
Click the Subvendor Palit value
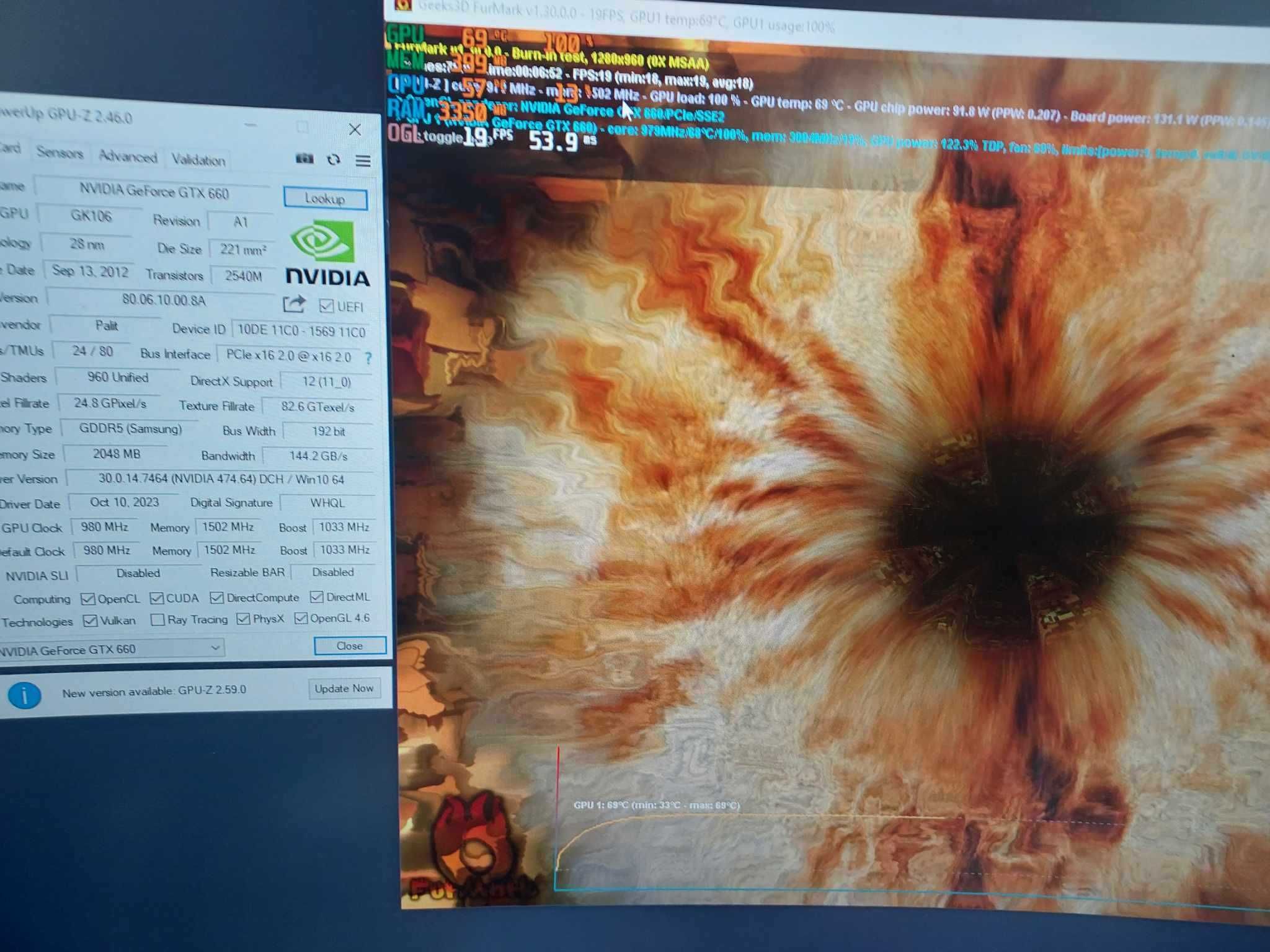107,325
